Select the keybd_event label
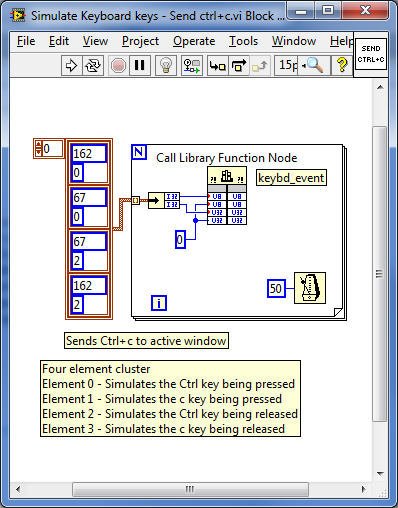Viewport: 398px width, 508px height. (291, 178)
